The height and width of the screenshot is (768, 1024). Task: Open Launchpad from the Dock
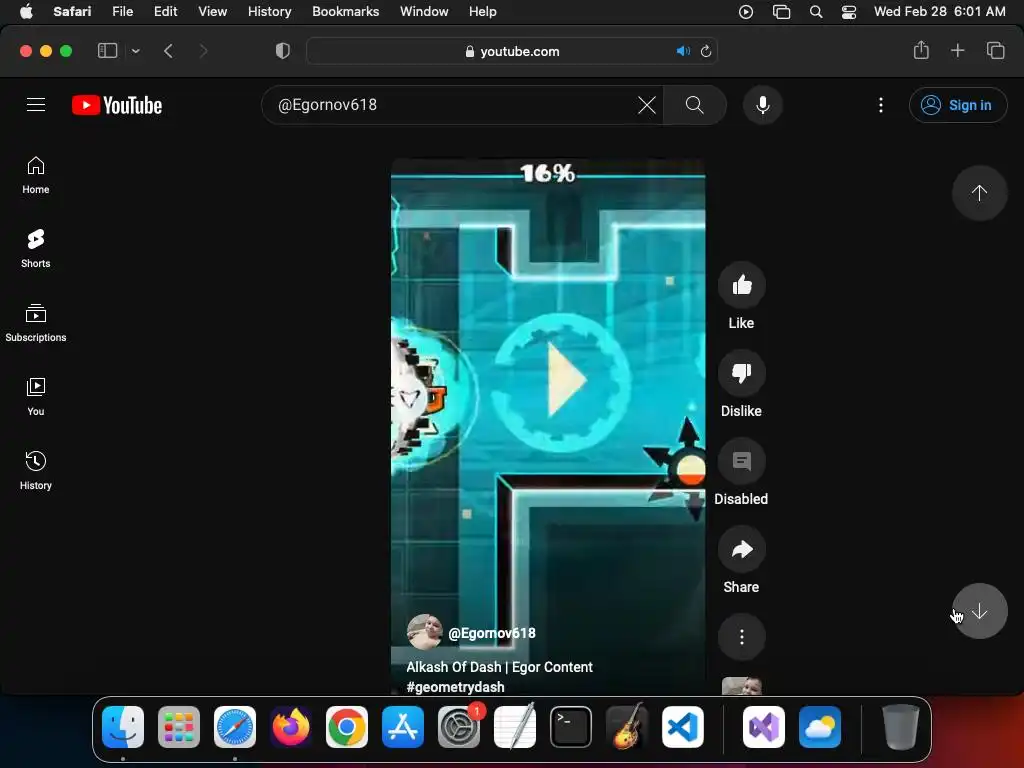[x=179, y=726]
